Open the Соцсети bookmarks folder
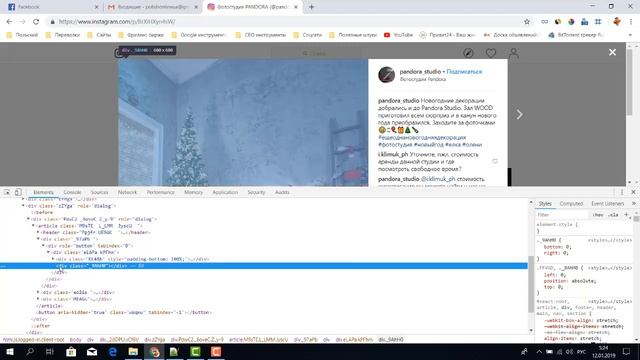This screenshot has height=360, width=640. tap(308, 35)
